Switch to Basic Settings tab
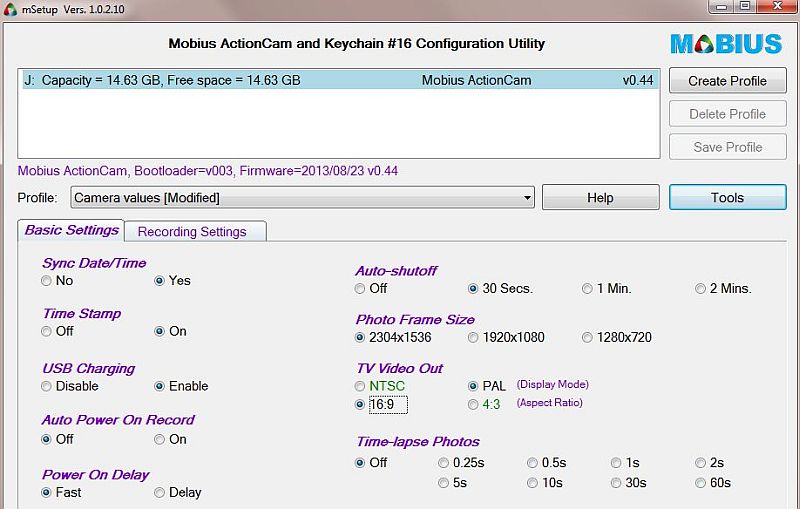Screen dimensions: 800x509 coord(71,230)
